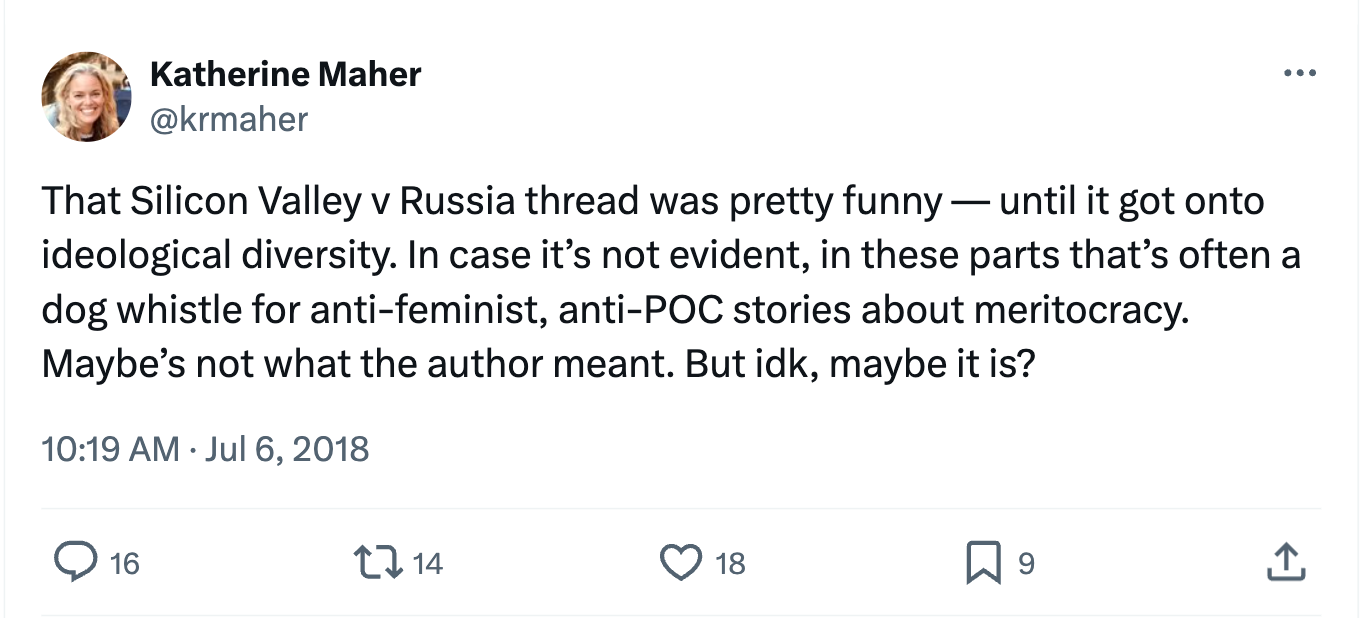The width and height of the screenshot is (1366, 618).
Task: Click the Jul 6, 2018 date
Action: pos(287,448)
